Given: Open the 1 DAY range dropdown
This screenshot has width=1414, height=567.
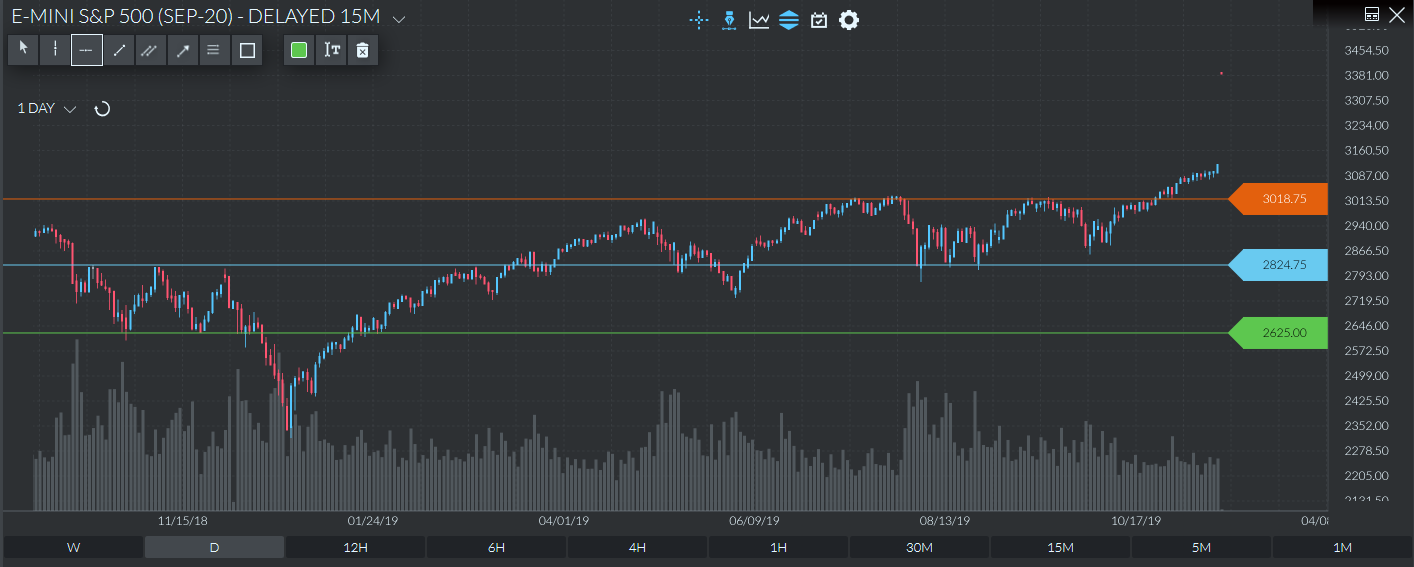Looking at the screenshot, I should 47,109.
